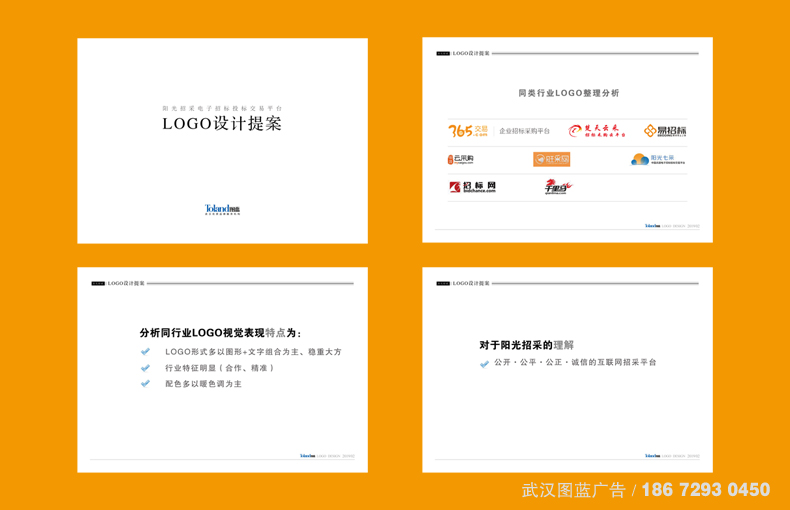Image resolution: width=790 pixels, height=510 pixels.
Task: Click the 招标网 bidchance.com logo
Action: point(473,187)
